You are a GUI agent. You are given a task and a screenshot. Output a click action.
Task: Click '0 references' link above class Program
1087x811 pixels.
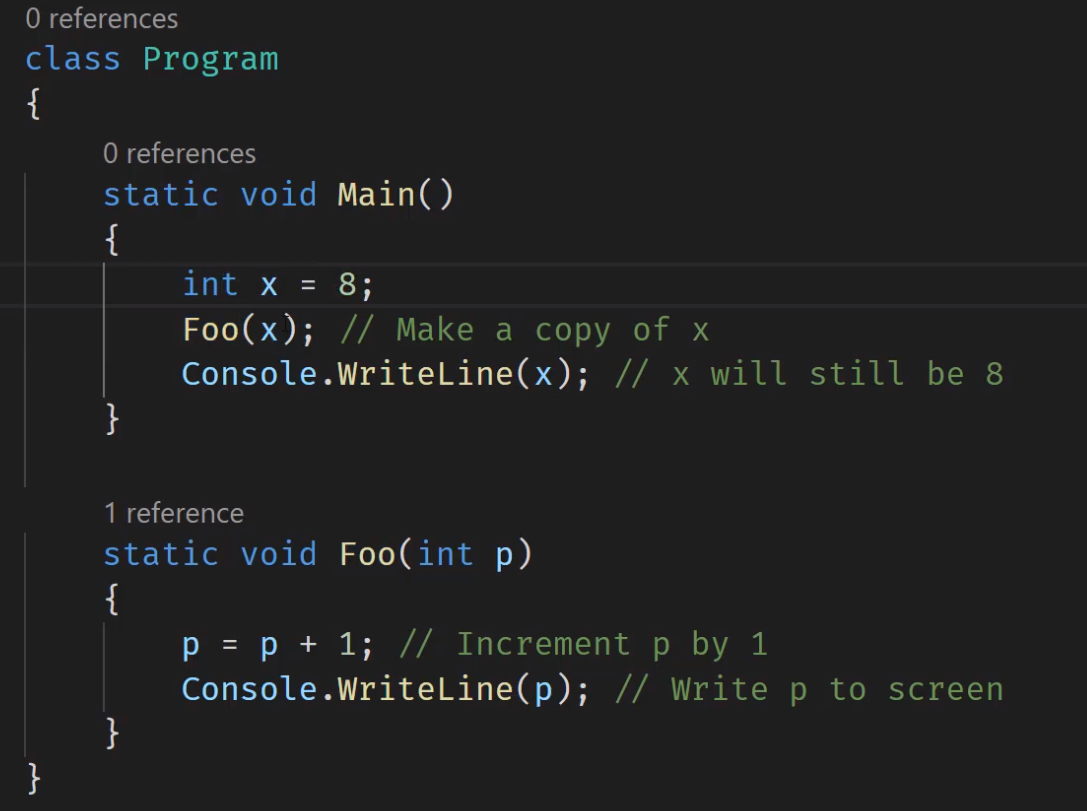coord(101,19)
